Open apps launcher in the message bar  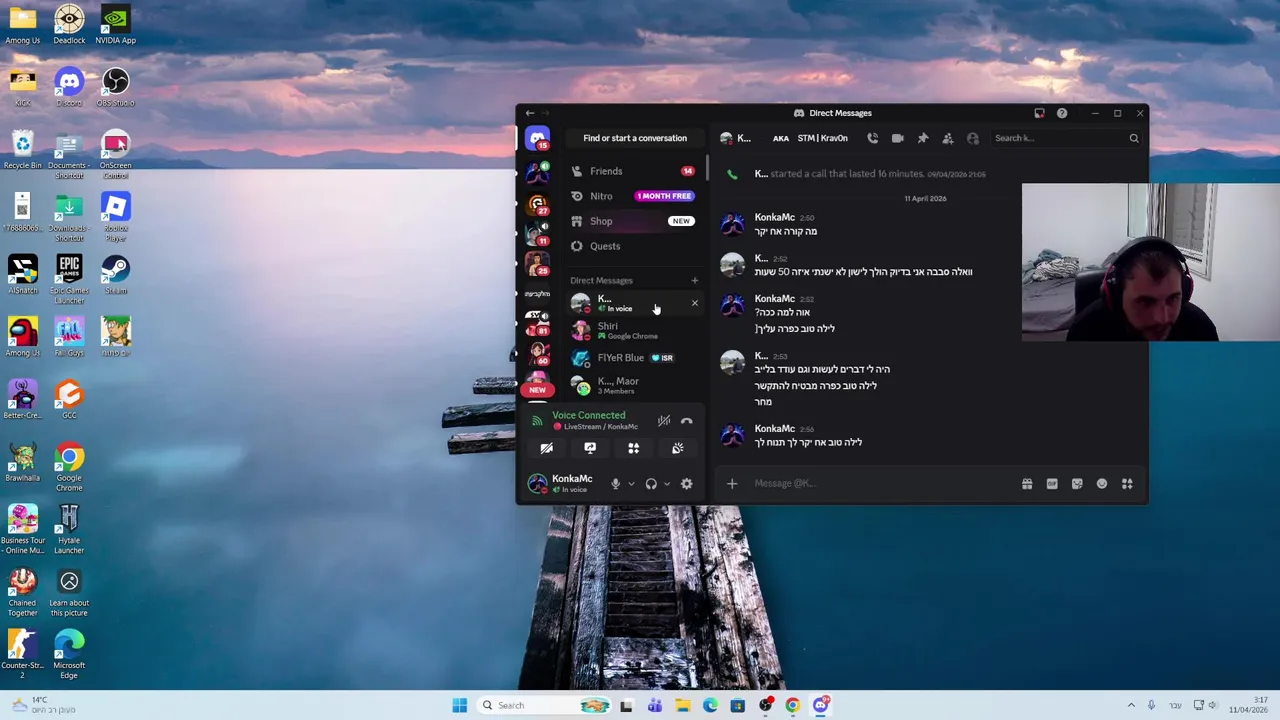pyautogui.click(x=1127, y=484)
